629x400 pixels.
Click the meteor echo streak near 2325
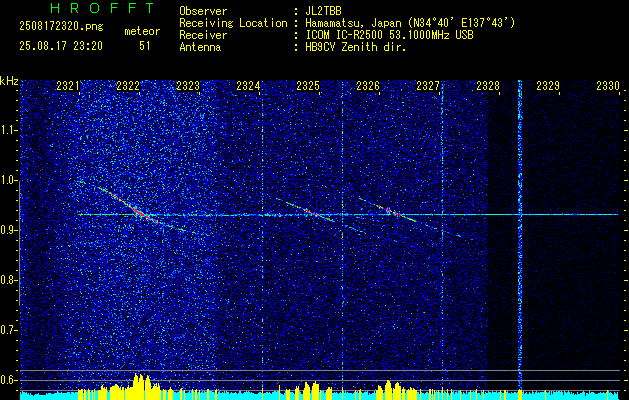coord(309,211)
